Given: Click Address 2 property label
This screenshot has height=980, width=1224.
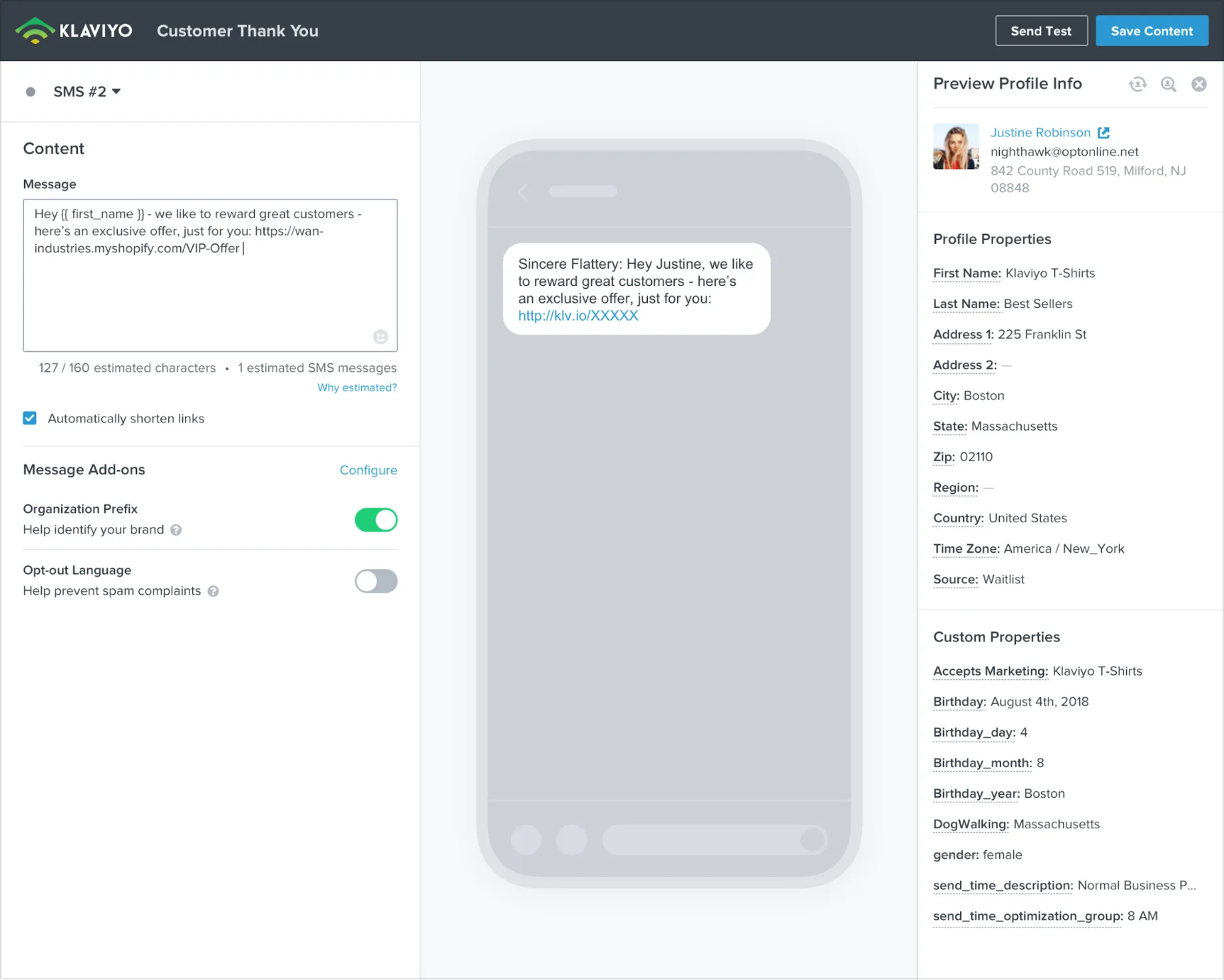Looking at the screenshot, I should coord(965,365).
